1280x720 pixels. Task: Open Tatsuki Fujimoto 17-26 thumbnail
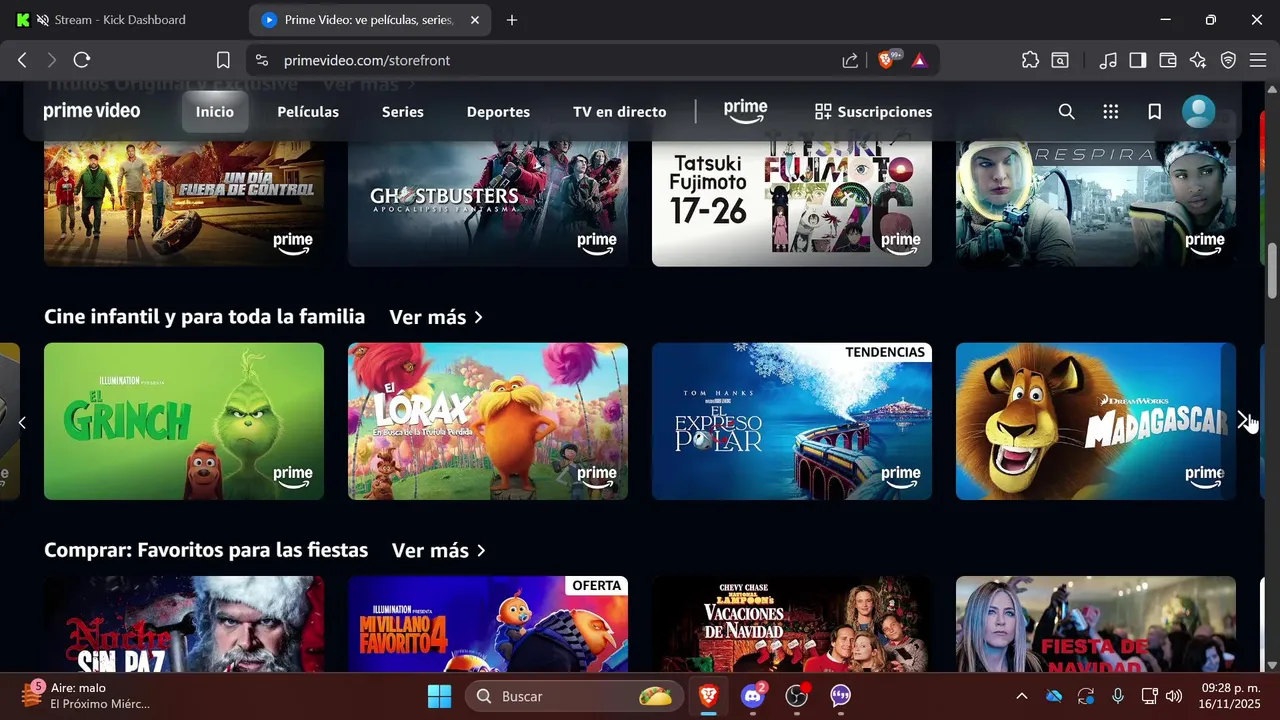792,203
